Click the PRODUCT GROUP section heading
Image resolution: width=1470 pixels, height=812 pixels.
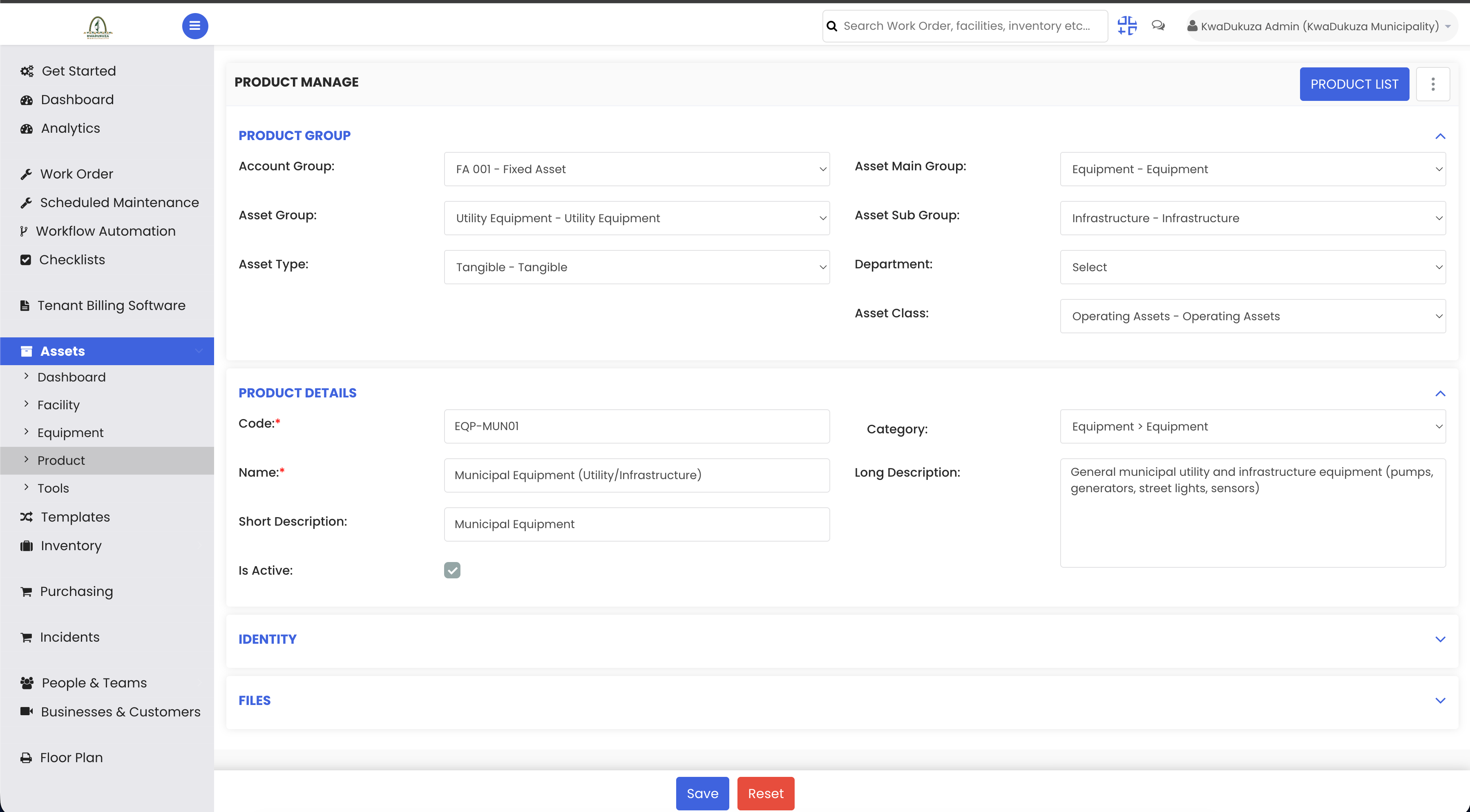(295, 135)
